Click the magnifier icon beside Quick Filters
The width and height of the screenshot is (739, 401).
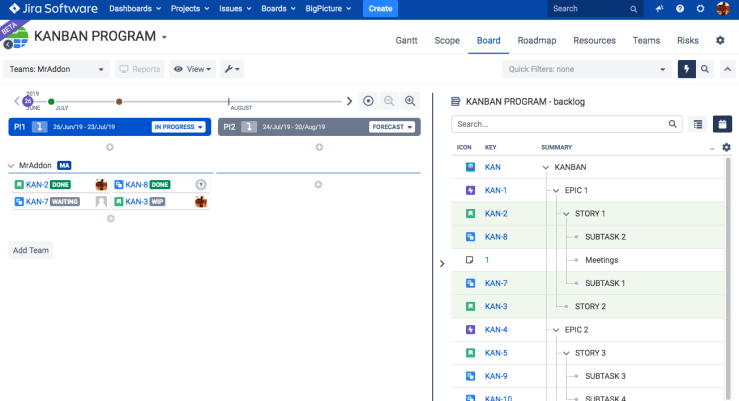(x=705, y=69)
